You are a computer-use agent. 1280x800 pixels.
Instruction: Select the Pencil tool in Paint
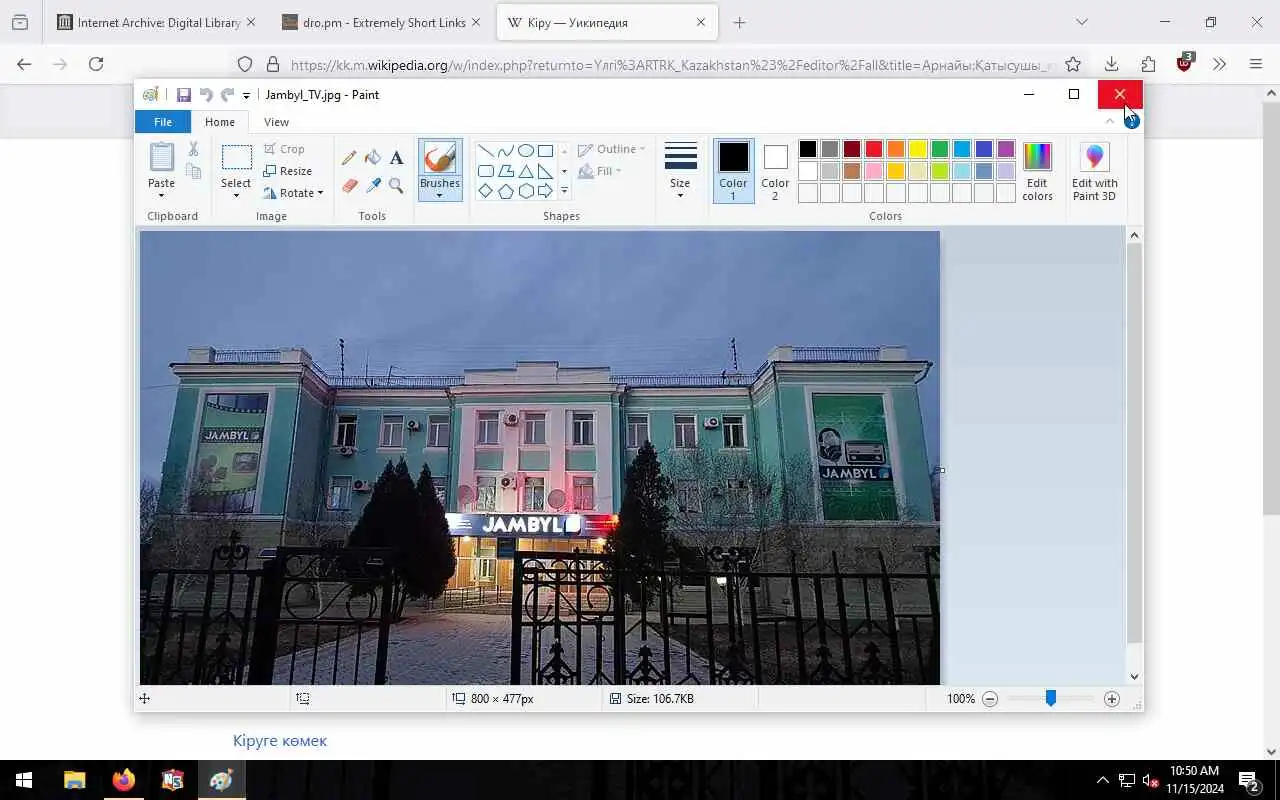pyautogui.click(x=349, y=158)
